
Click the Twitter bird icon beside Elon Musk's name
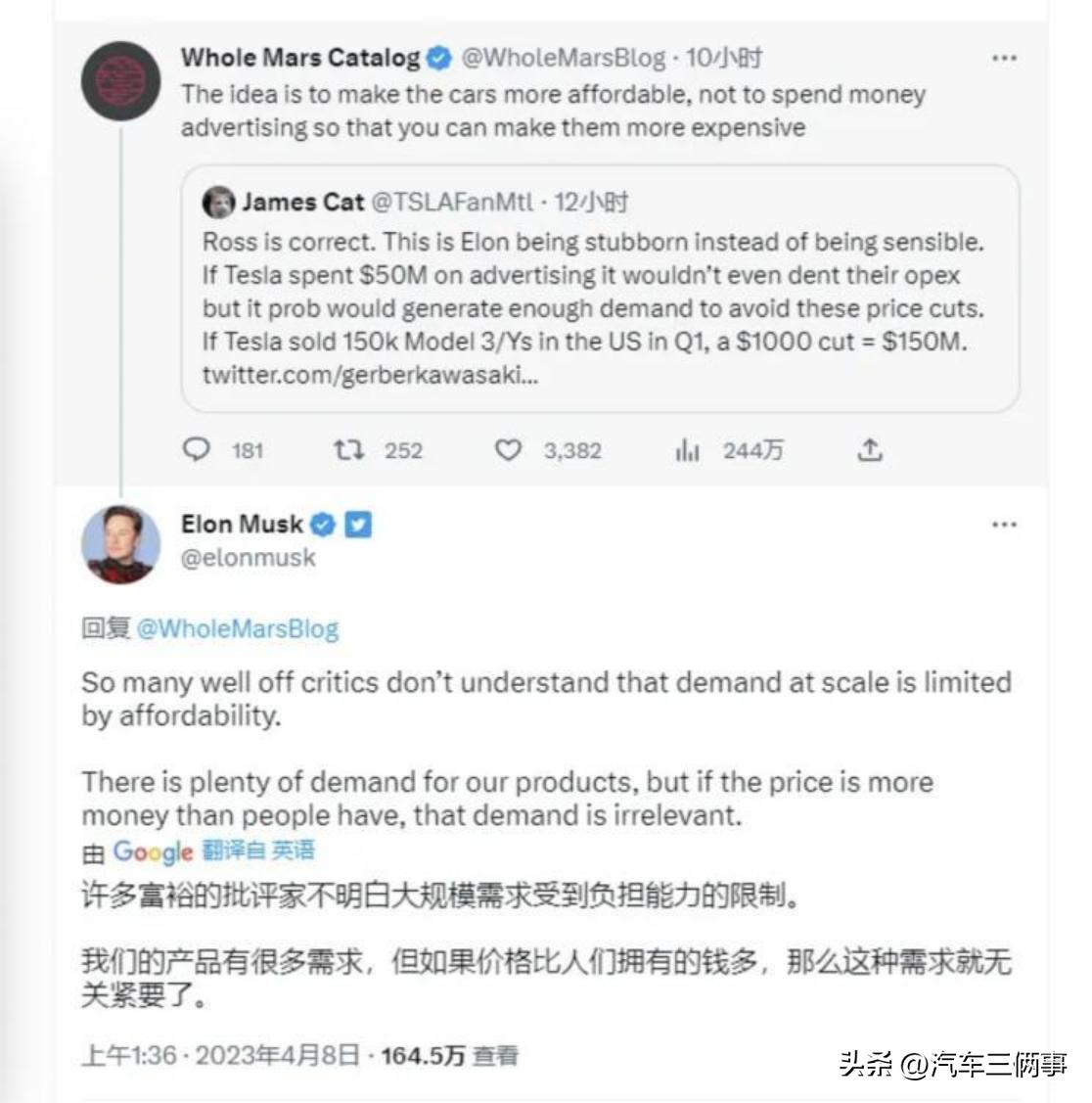coord(360,524)
